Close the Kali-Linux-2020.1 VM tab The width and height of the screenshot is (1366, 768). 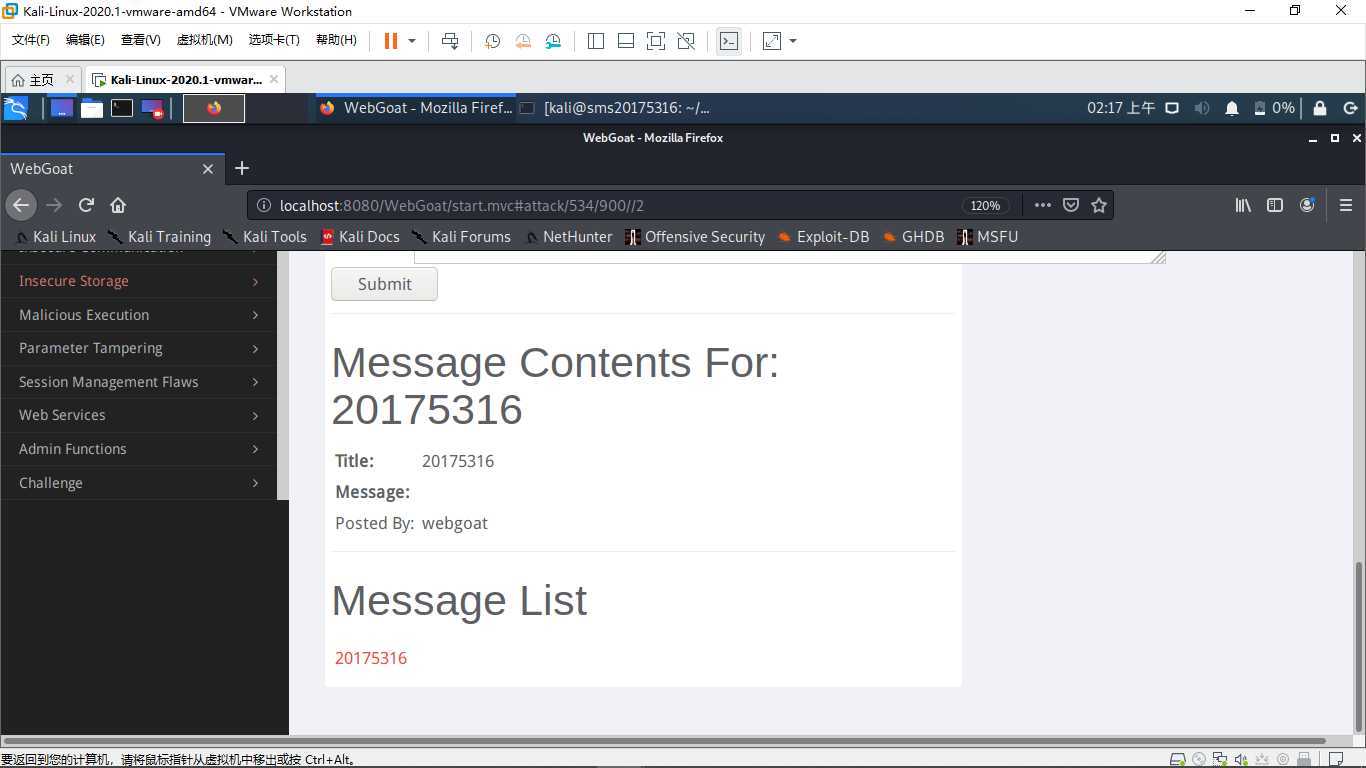pyautogui.click(x=273, y=80)
